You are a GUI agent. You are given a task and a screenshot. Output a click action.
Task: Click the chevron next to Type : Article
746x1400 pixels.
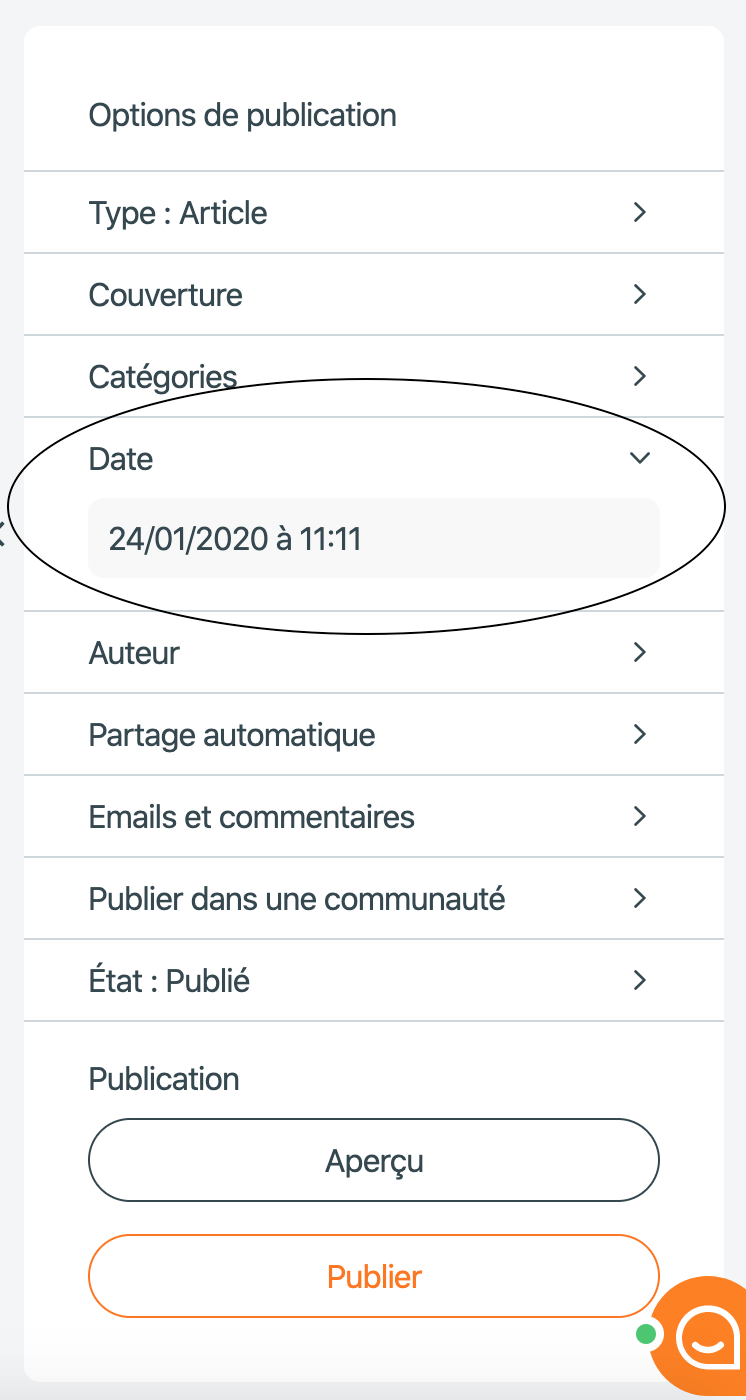click(x=640, y=212)
